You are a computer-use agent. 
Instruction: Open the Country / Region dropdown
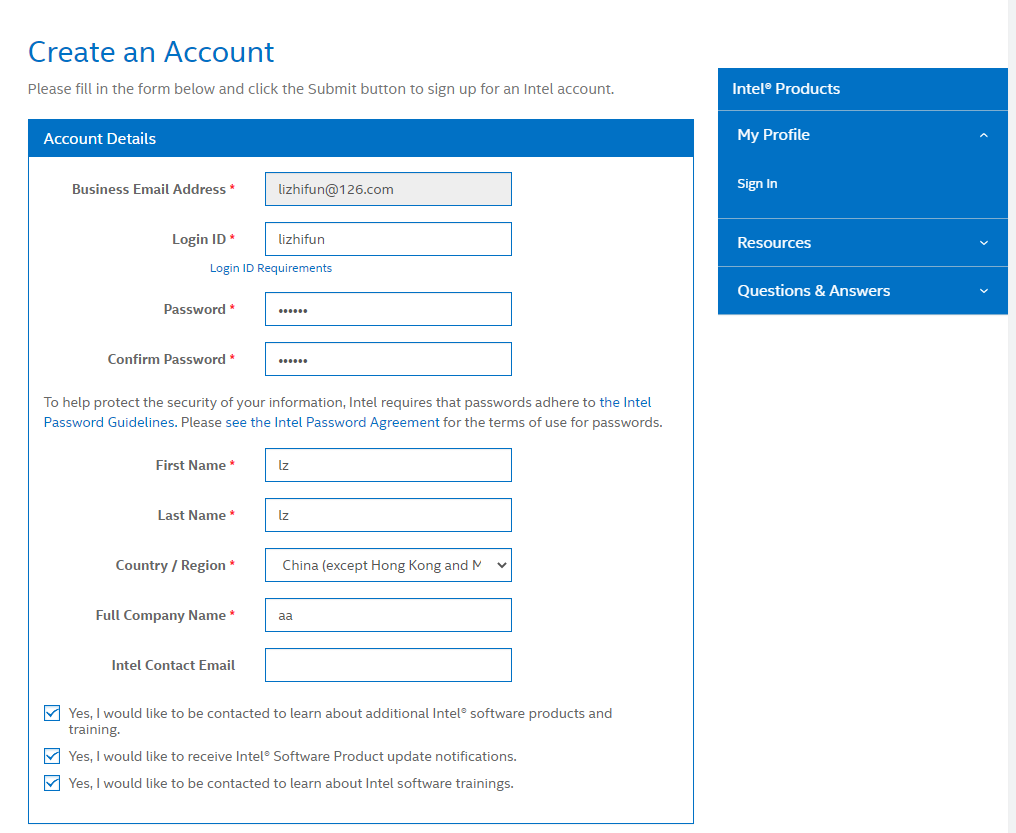[x=388, y=565]
